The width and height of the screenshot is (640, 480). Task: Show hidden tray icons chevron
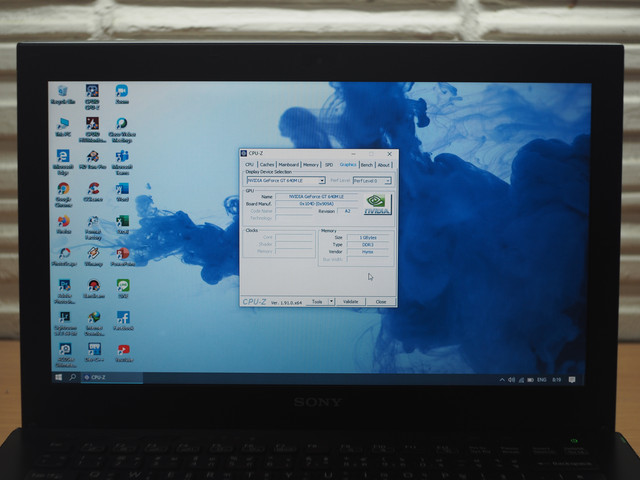tap(502, 380)
